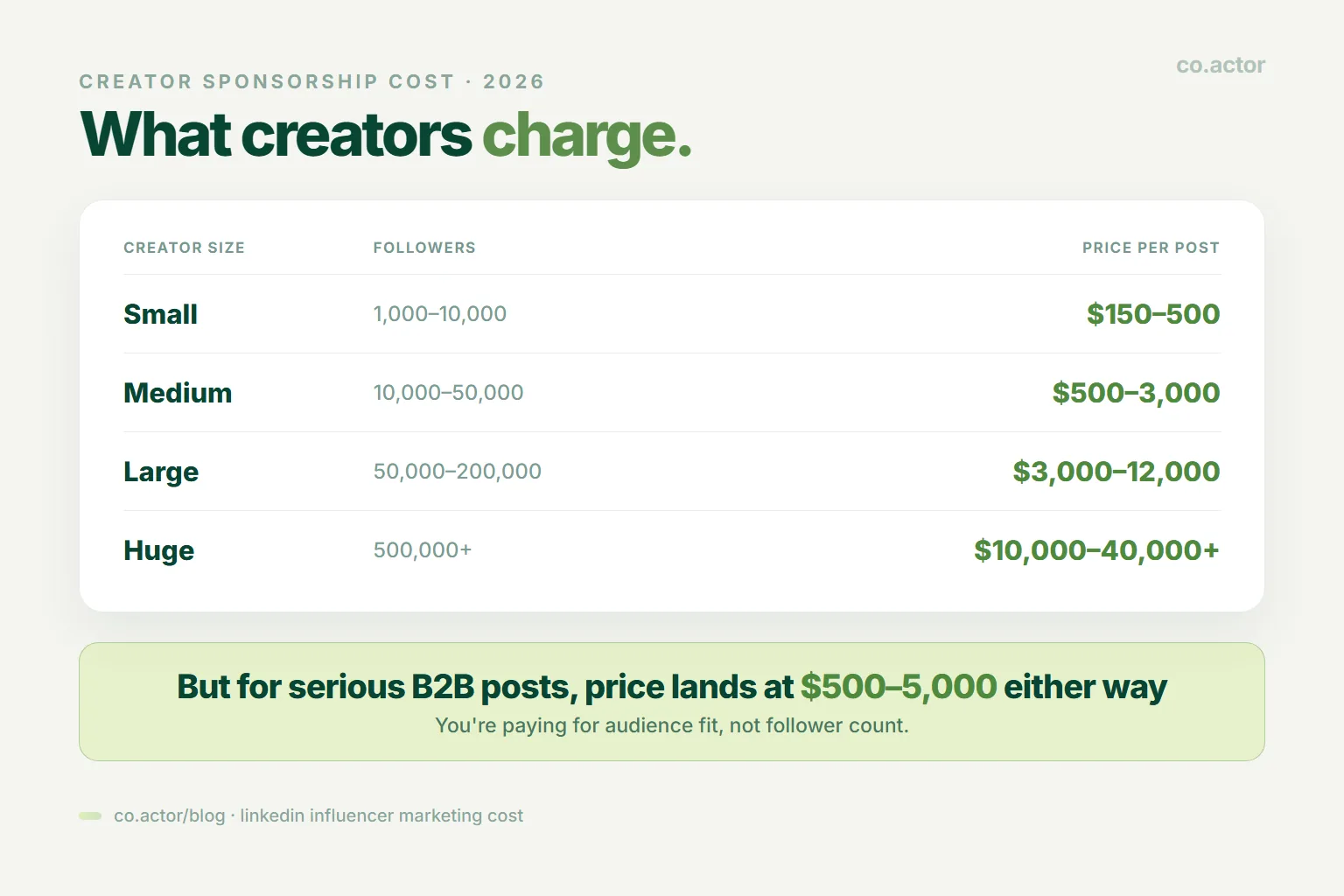Select the PRICE PER POST column header
This screenshot has width=1344, height=896.
tap(1151, 248)
